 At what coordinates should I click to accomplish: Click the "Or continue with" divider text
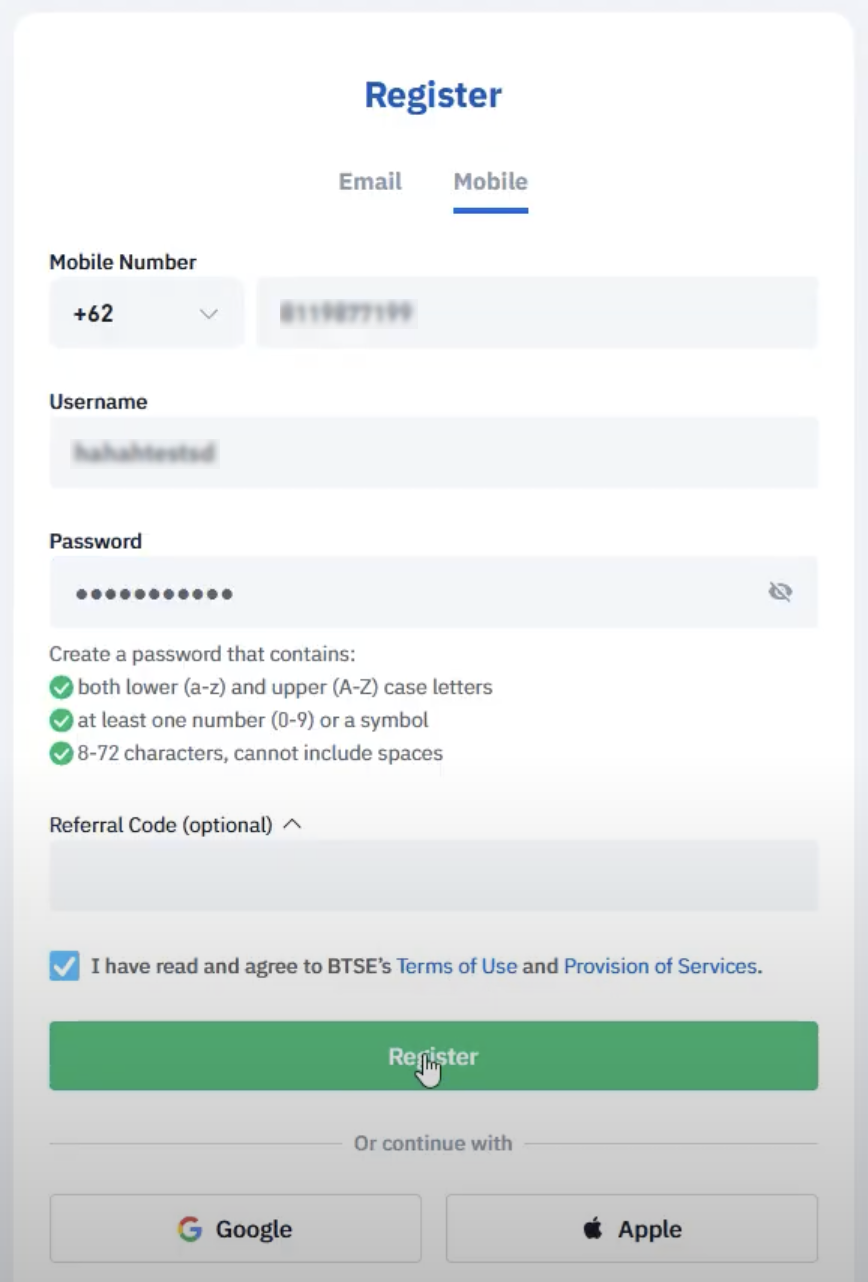pos(433,1143)
